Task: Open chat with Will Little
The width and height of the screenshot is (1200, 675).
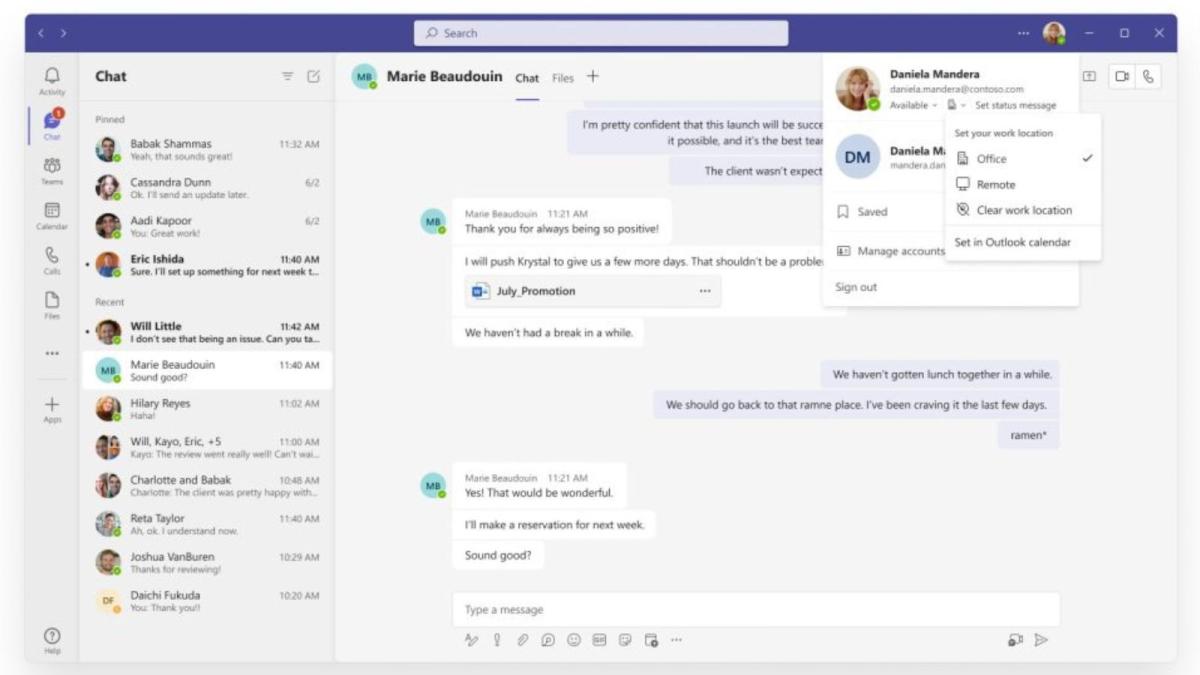Action: [207, 332]
